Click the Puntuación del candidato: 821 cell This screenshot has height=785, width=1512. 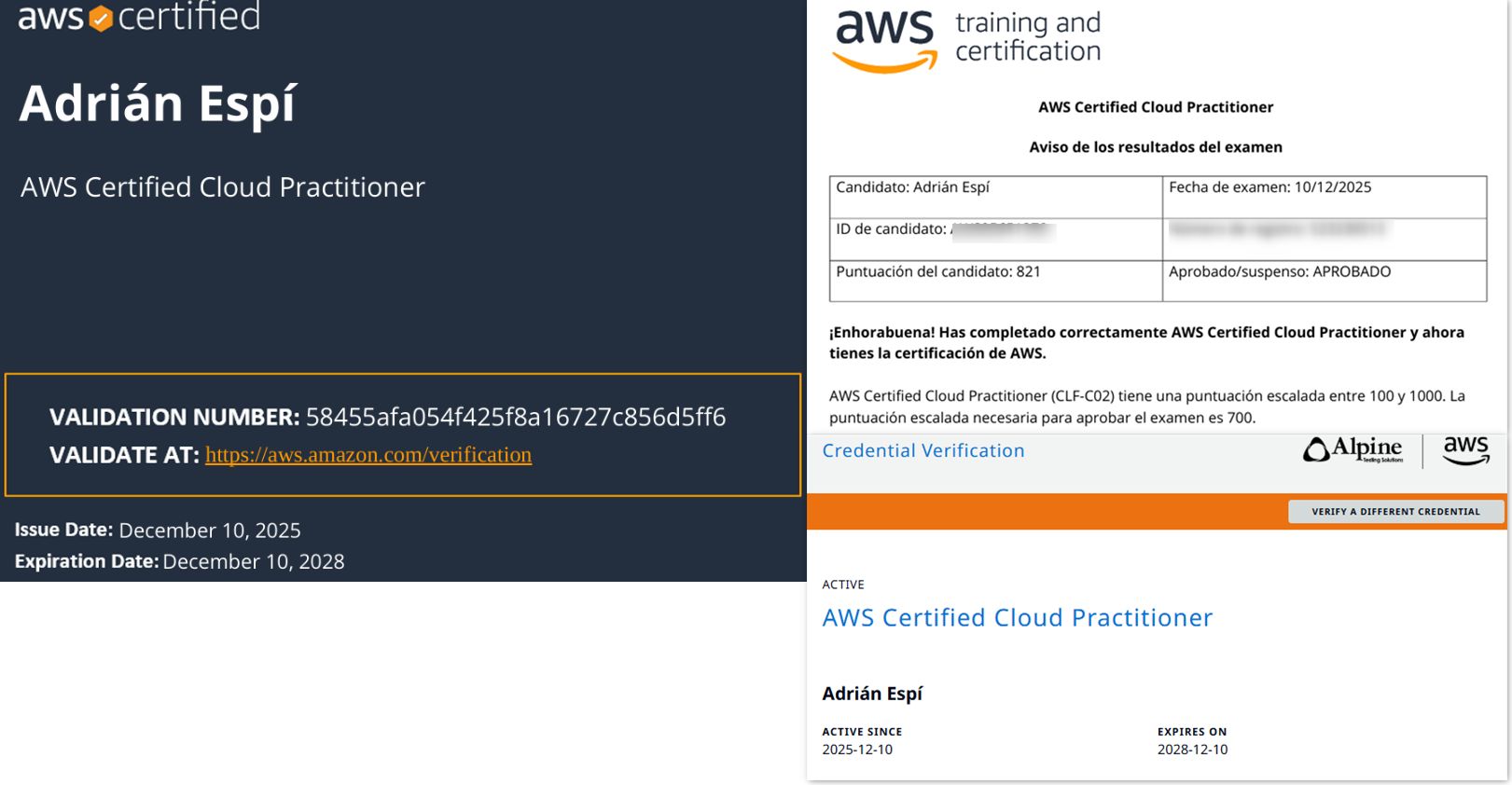click(995, 281)
